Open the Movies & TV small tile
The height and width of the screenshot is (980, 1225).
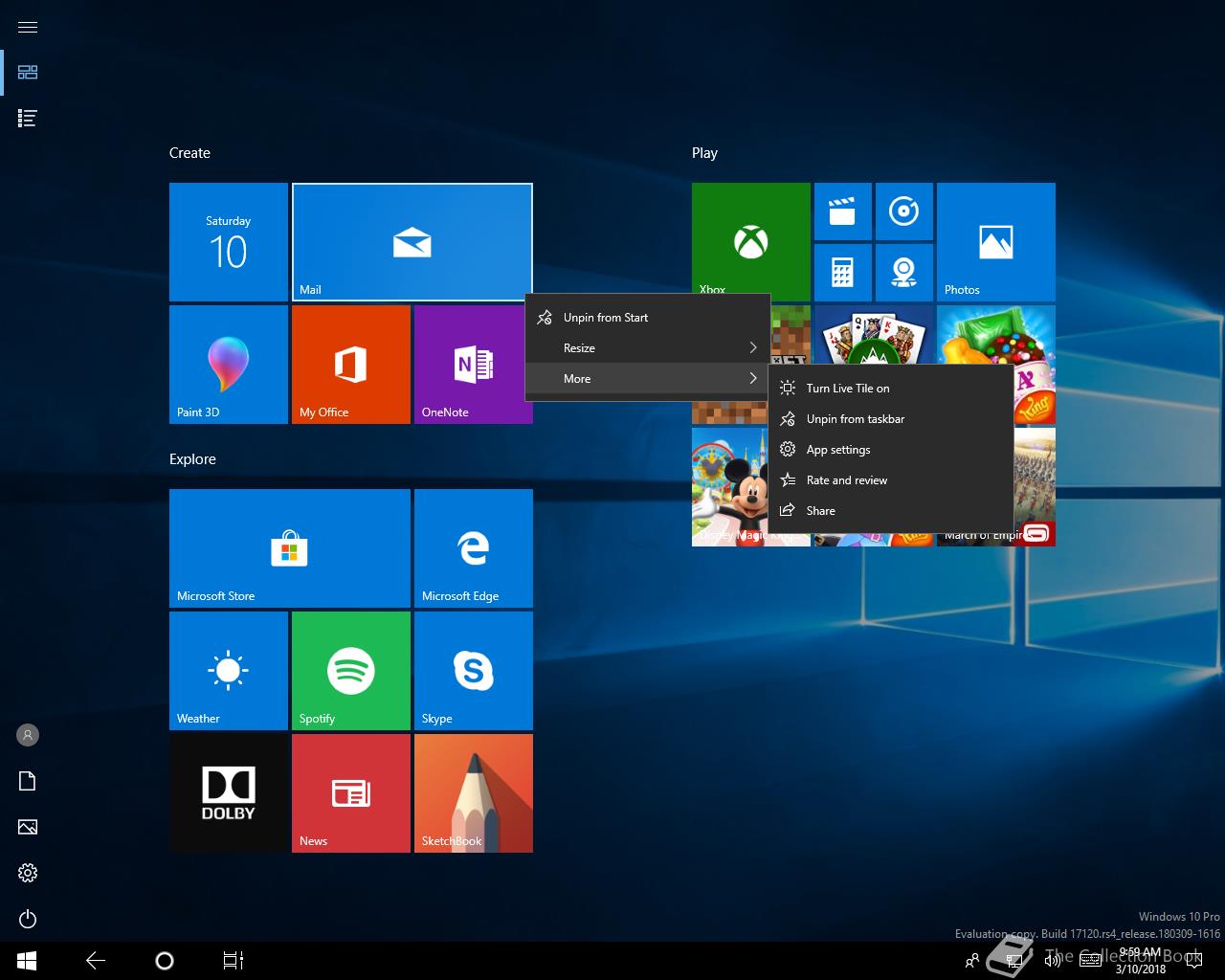coord(843,212)
